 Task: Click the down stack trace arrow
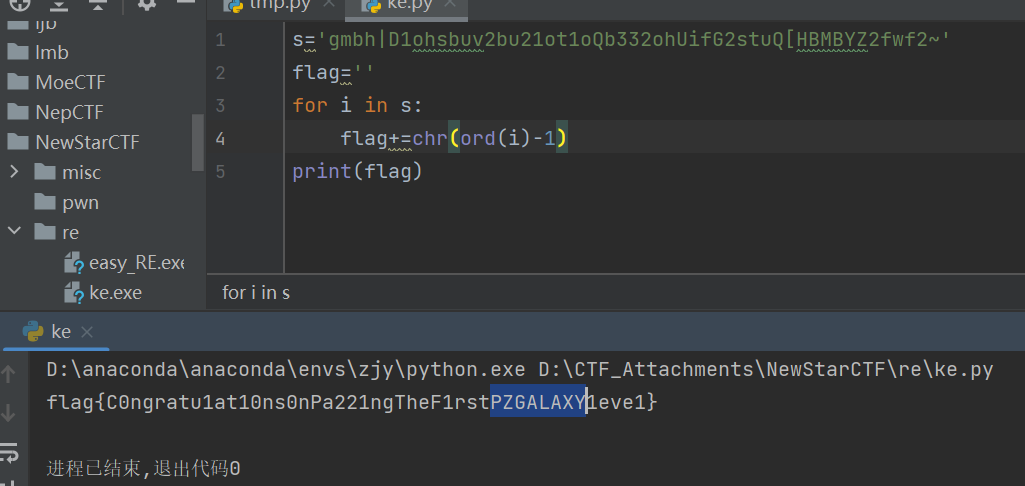[x=10, y=412]
